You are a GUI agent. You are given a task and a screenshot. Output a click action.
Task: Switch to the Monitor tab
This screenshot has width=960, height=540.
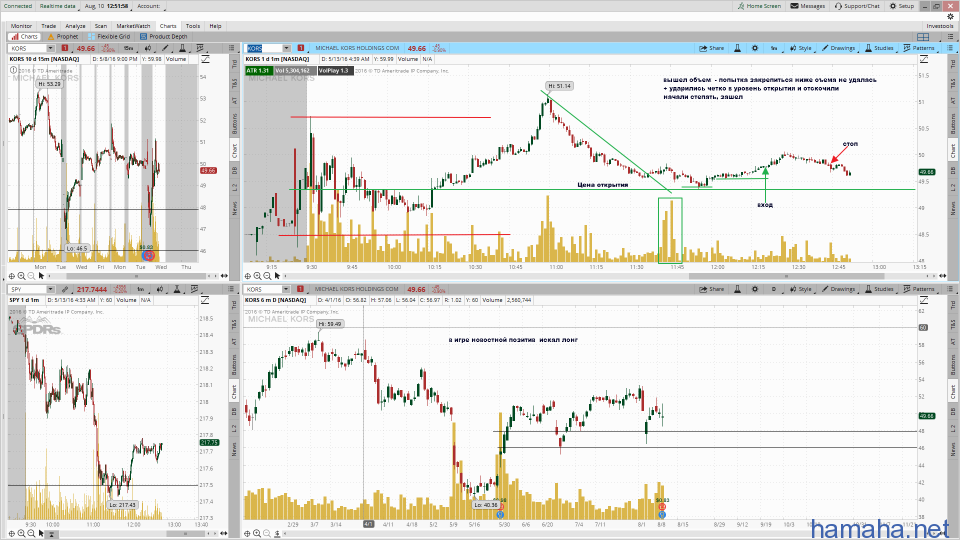[21, 26]
